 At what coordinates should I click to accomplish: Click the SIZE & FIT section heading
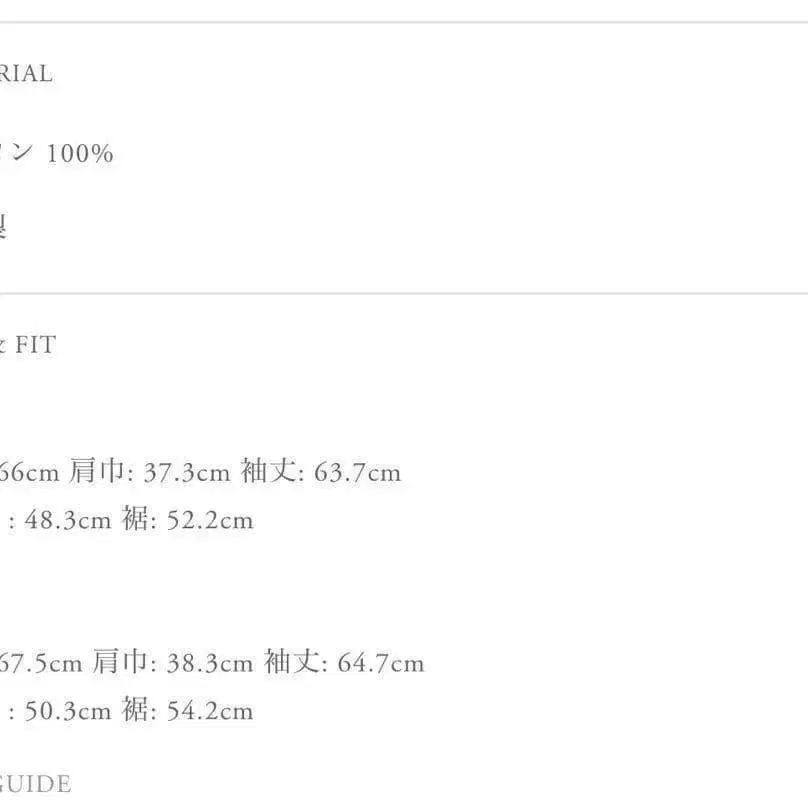point(30,345)
